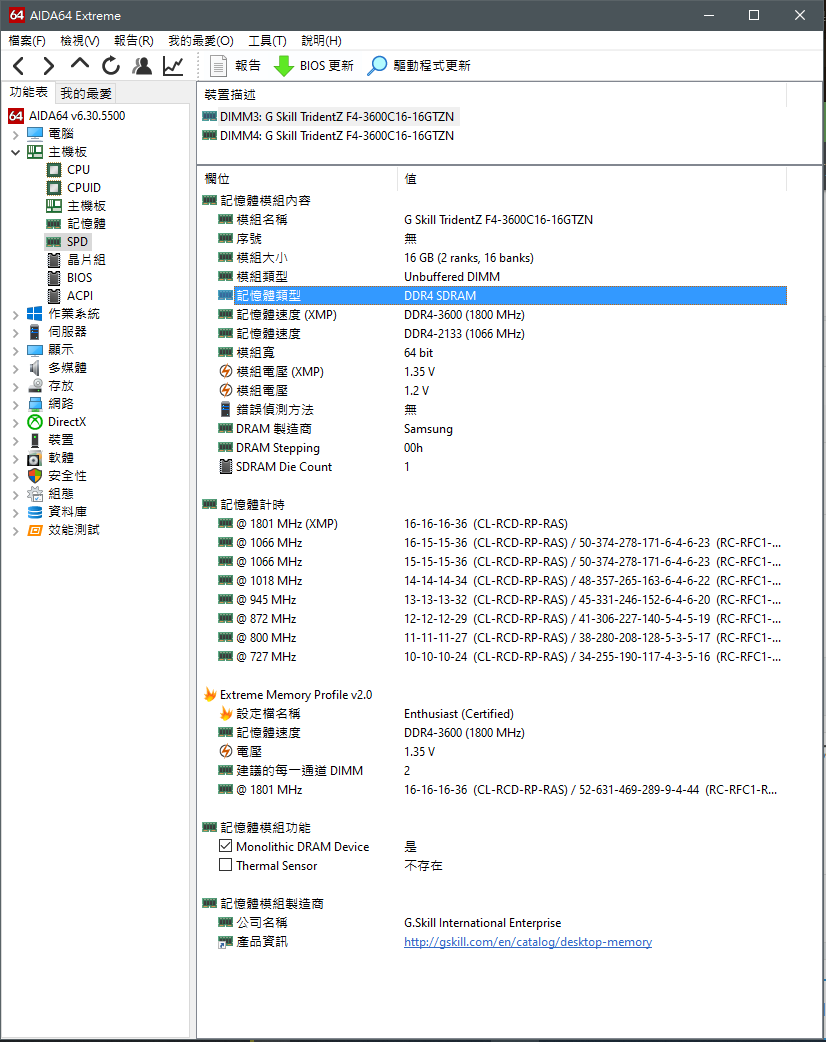Click the 報告 report document icon

[218, 66]
